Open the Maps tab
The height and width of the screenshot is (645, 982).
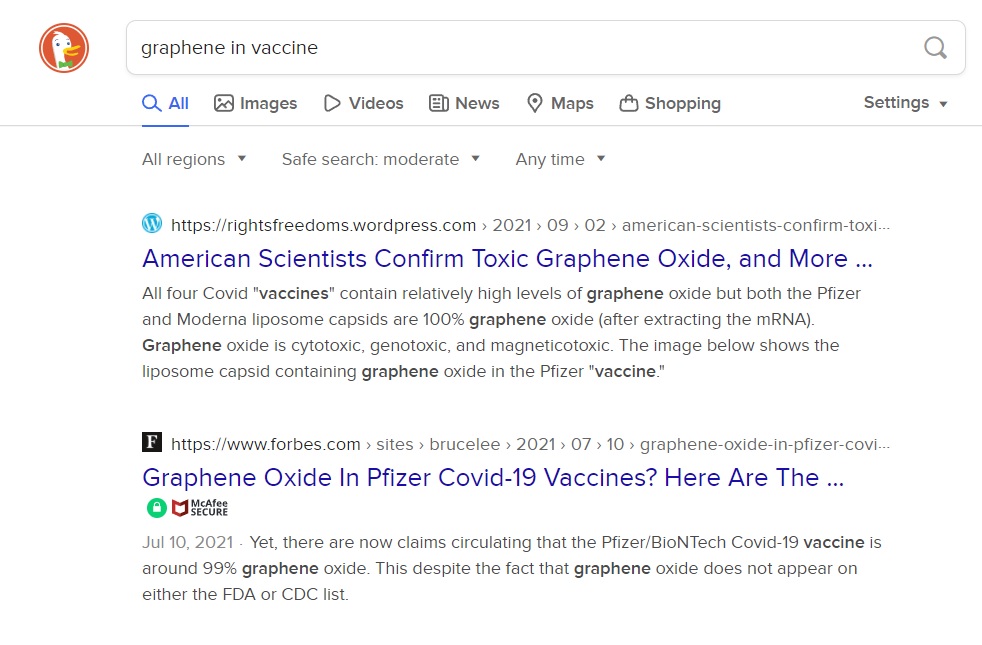coord(560,103)
